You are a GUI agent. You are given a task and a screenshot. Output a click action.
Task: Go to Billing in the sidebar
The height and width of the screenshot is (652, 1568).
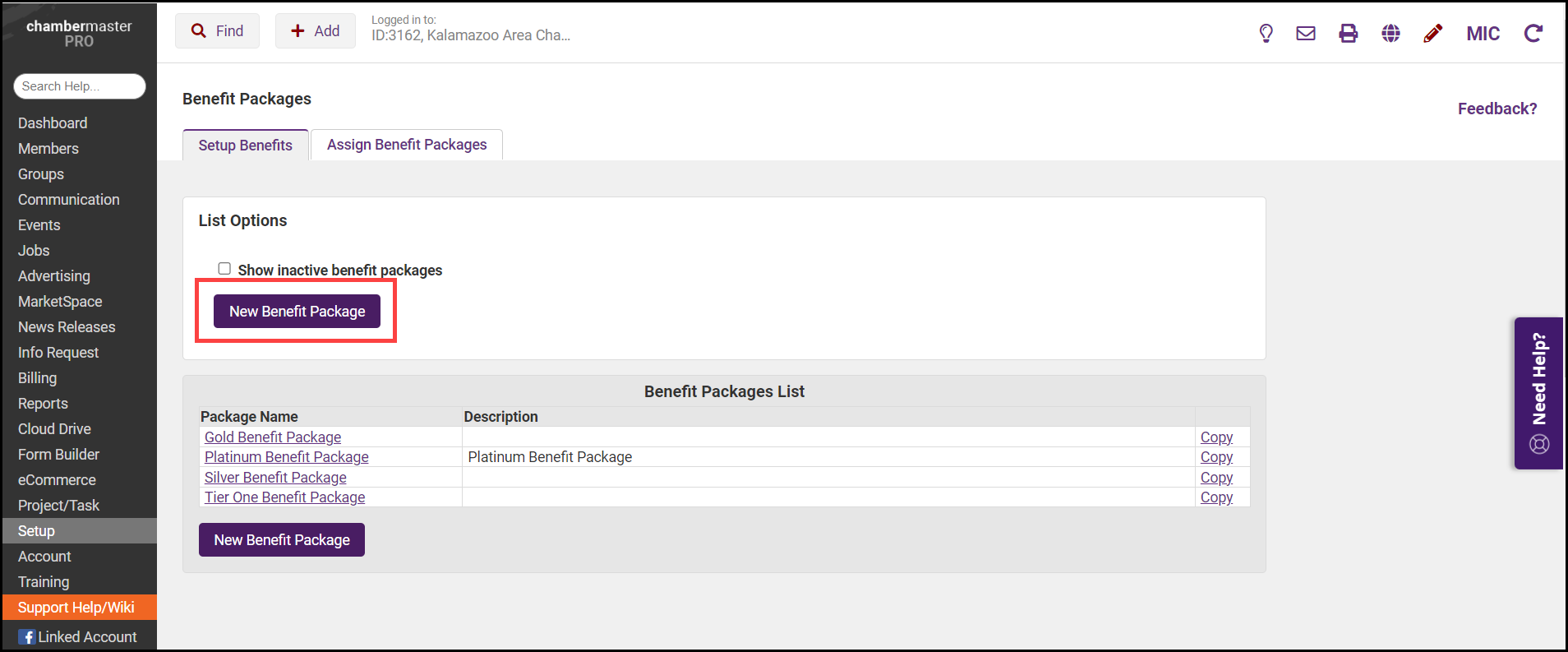[x=38, y=378]
